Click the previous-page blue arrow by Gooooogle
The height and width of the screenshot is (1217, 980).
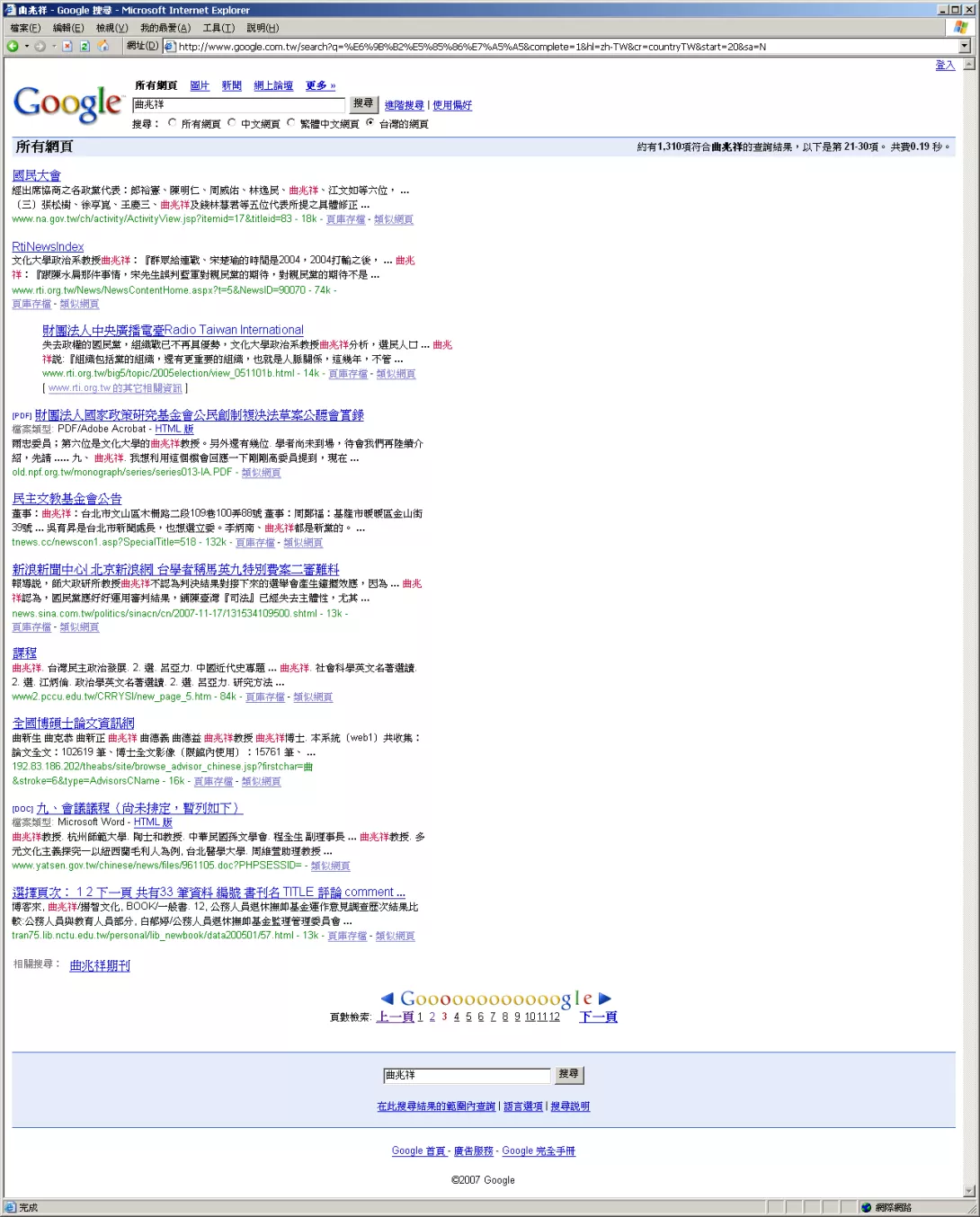pyautogui.click(x=388, y=999)
